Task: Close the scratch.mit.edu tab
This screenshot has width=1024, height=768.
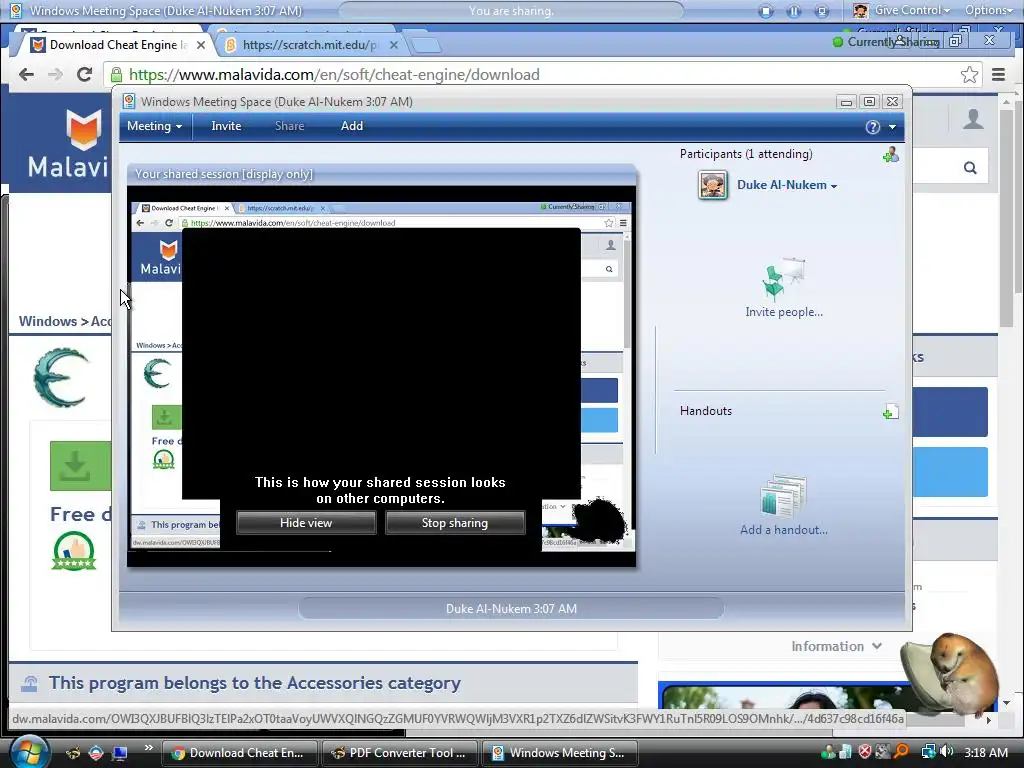Action: pyautogui.click(x=393, y=45)
